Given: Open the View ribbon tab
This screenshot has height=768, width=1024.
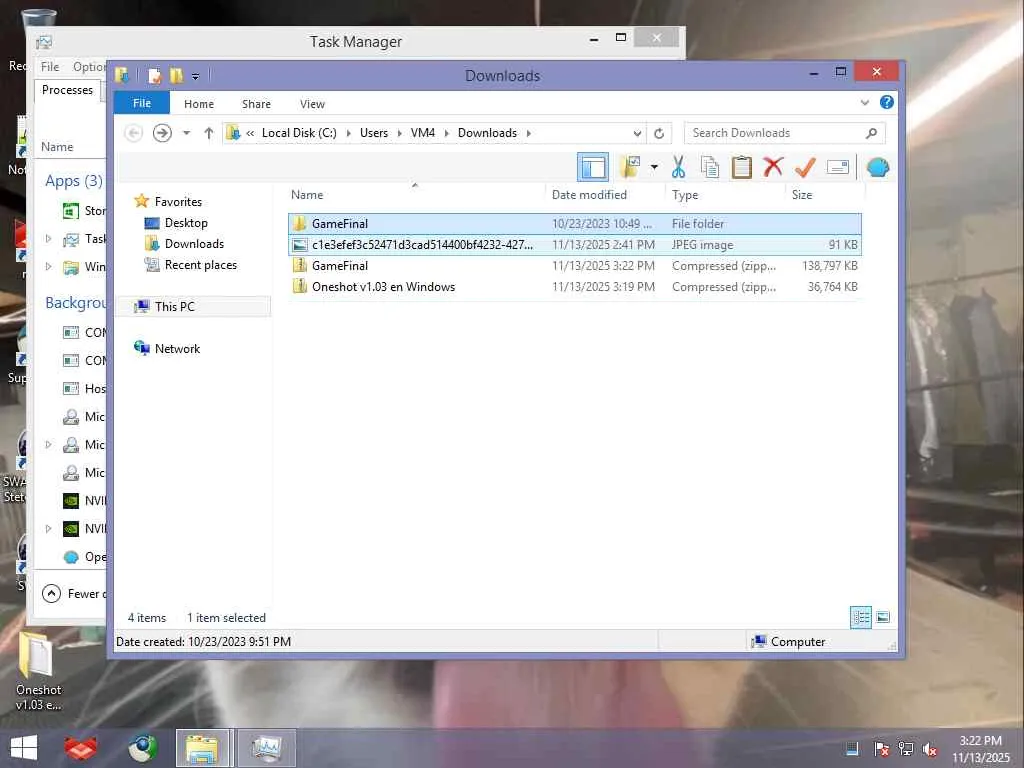Looking at the screenshot, I should click(x=312, y=104).
